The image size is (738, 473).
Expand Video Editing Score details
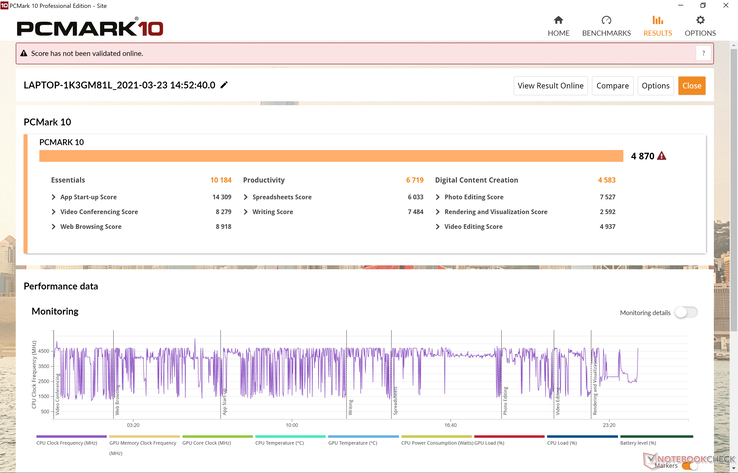[438, 226]
